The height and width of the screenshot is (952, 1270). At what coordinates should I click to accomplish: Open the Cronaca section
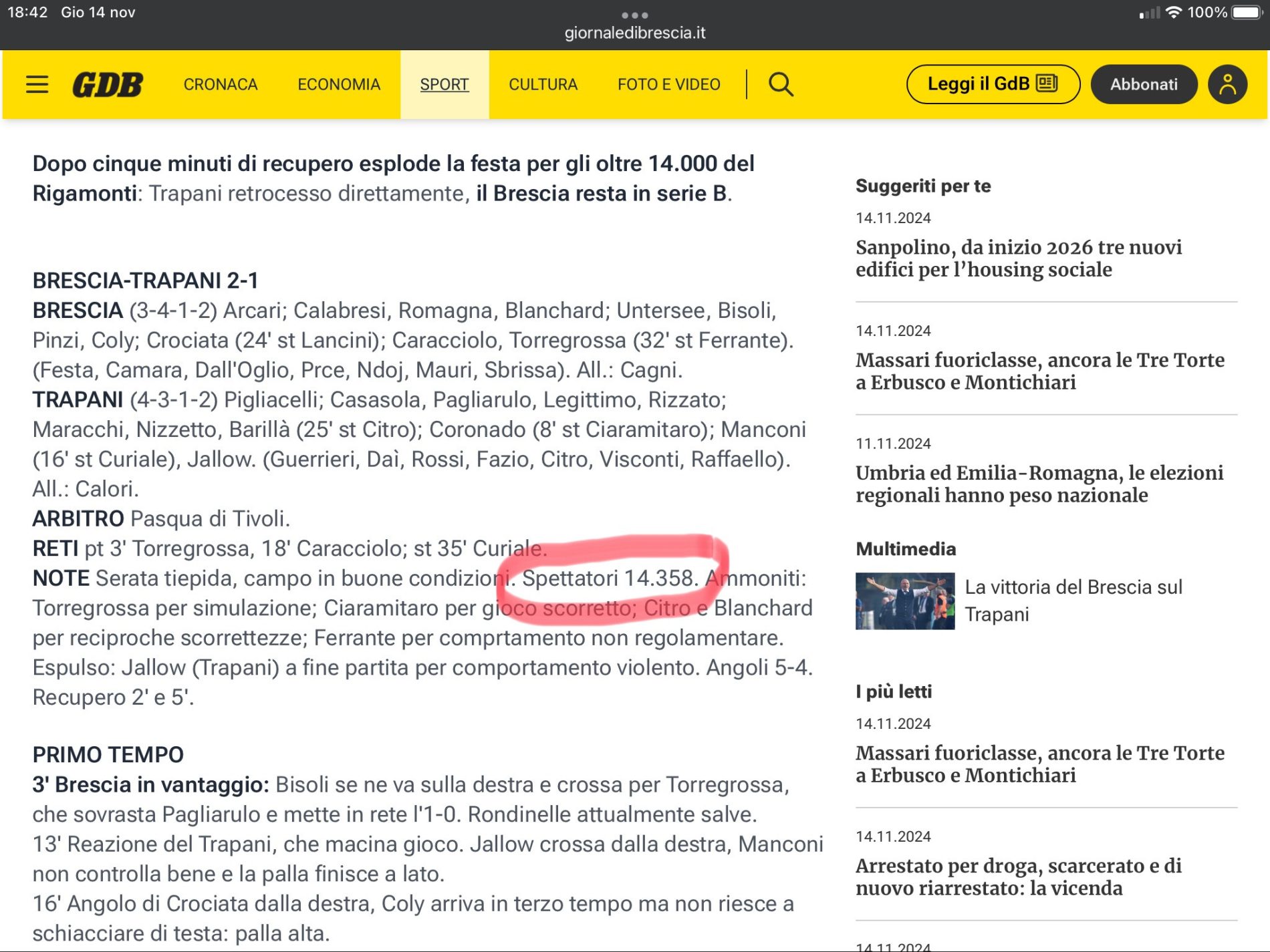tap(221, 85)
